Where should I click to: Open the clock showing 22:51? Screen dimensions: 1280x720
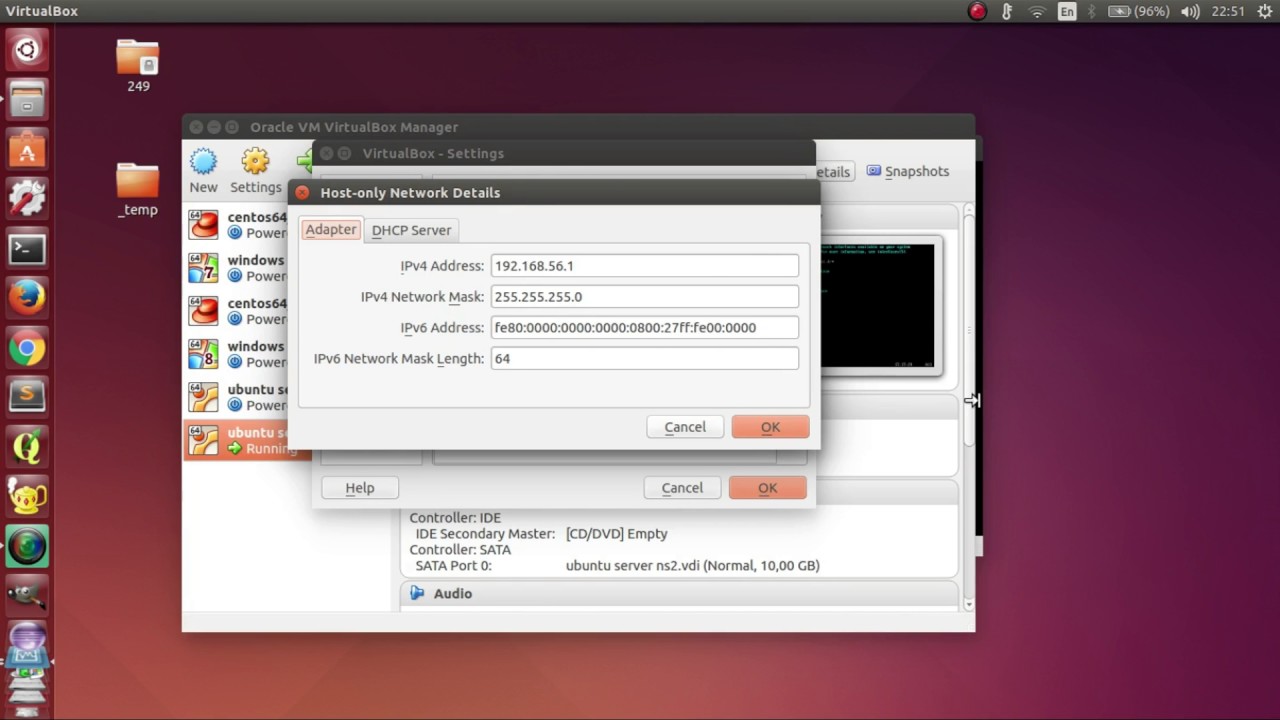point(1227,11)
